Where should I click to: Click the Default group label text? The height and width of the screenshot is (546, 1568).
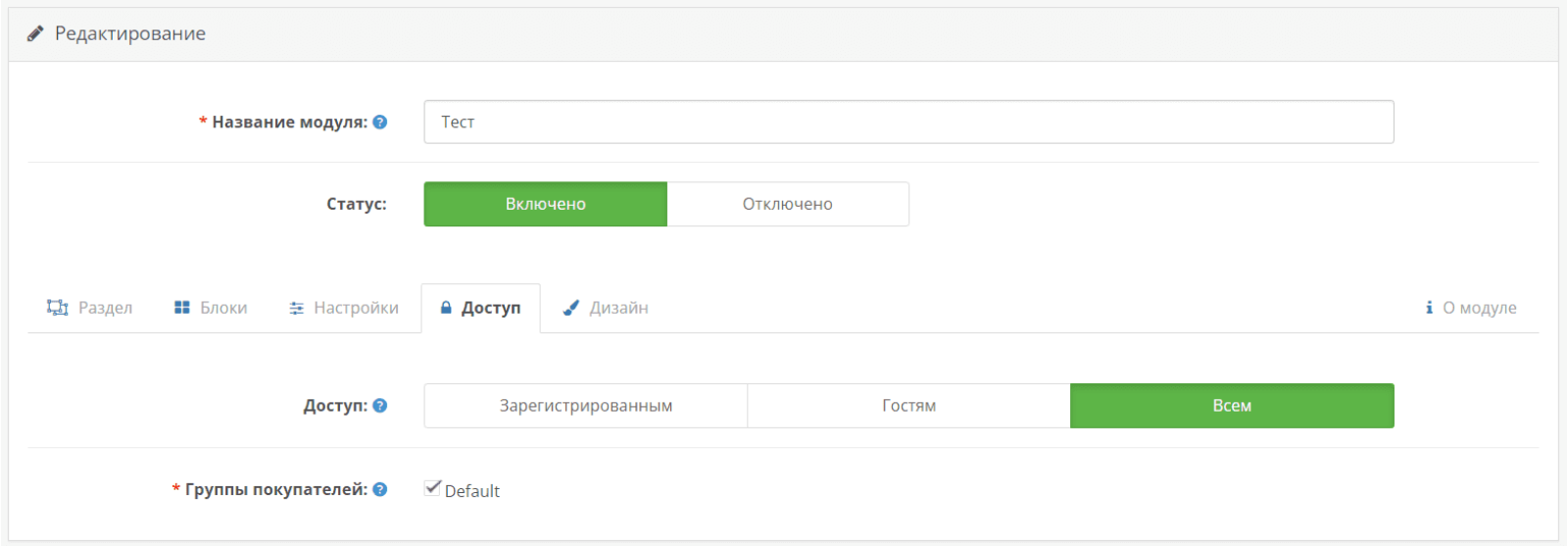point(472,491)
